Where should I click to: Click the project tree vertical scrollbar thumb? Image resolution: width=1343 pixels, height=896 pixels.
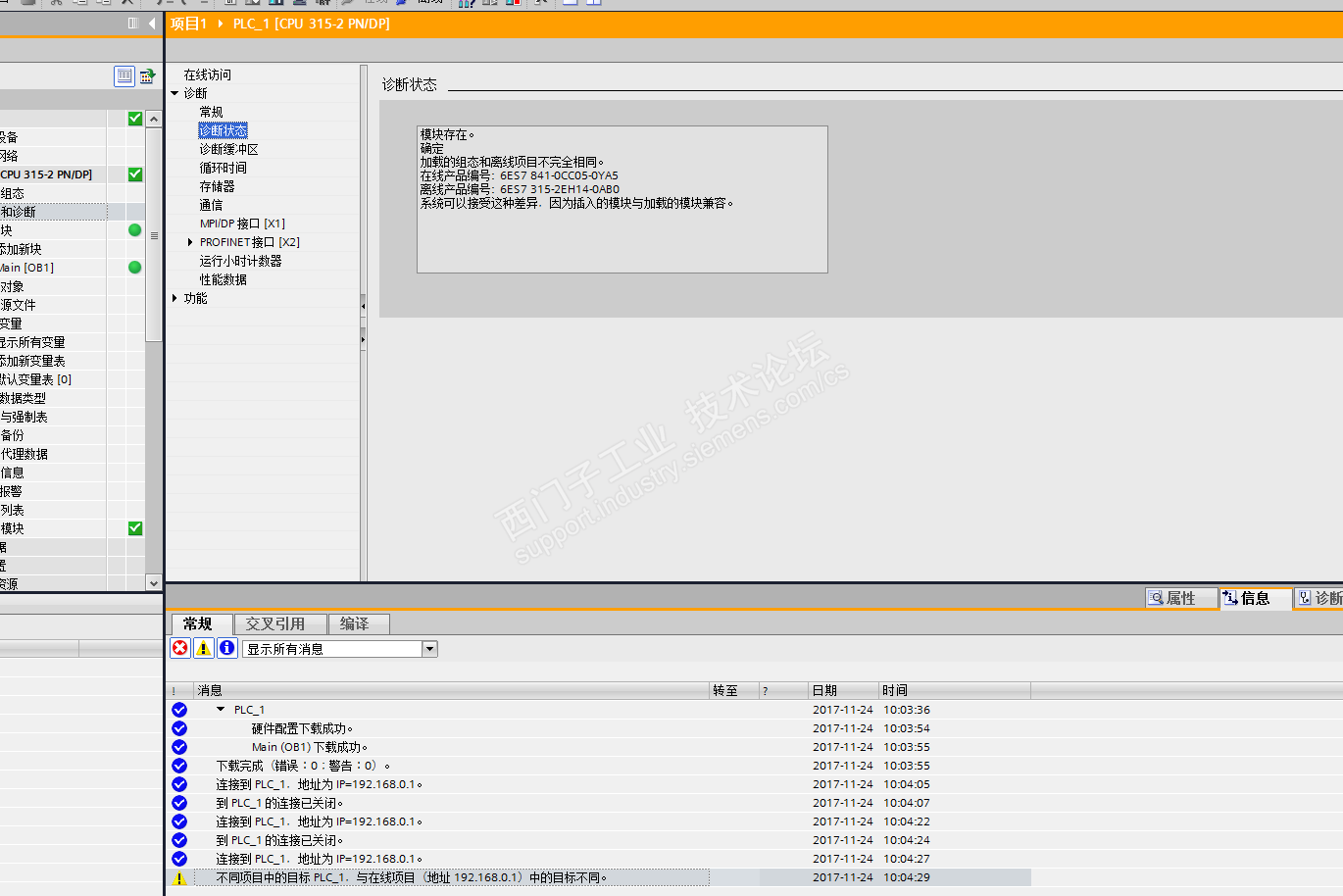click(x=154, y=234)
